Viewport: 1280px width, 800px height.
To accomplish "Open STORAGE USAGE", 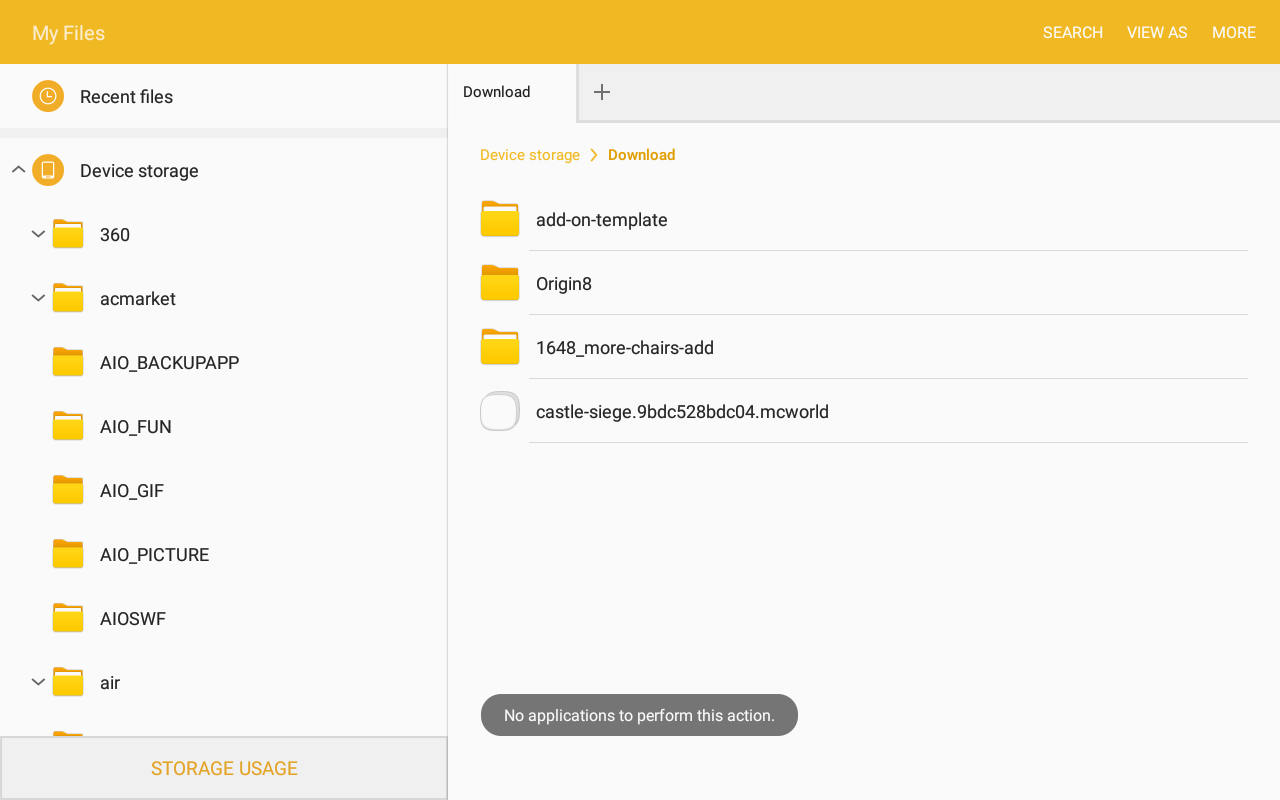I will [224, 768].
